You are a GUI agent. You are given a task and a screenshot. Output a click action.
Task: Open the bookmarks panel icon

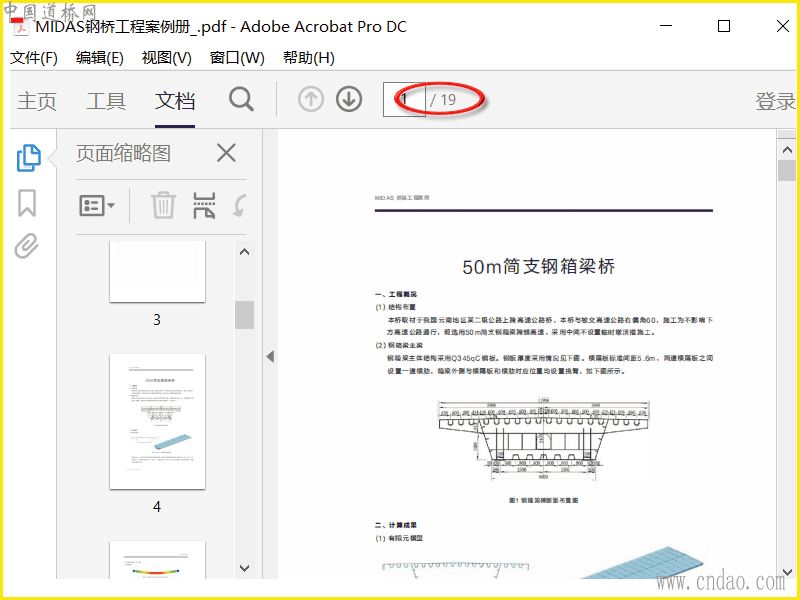point(27,203)
